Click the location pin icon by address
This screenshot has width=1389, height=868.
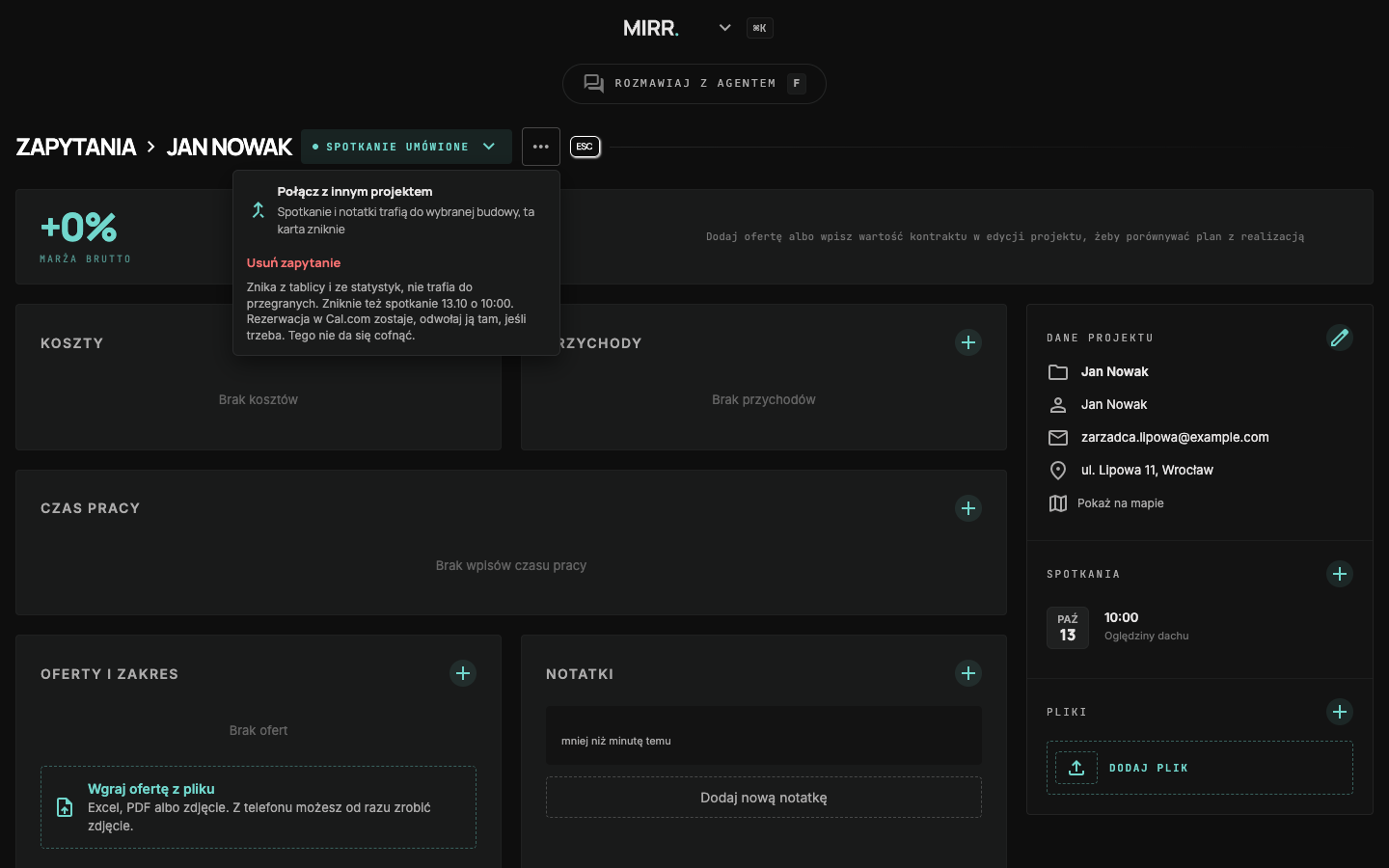coord(1057,471)
